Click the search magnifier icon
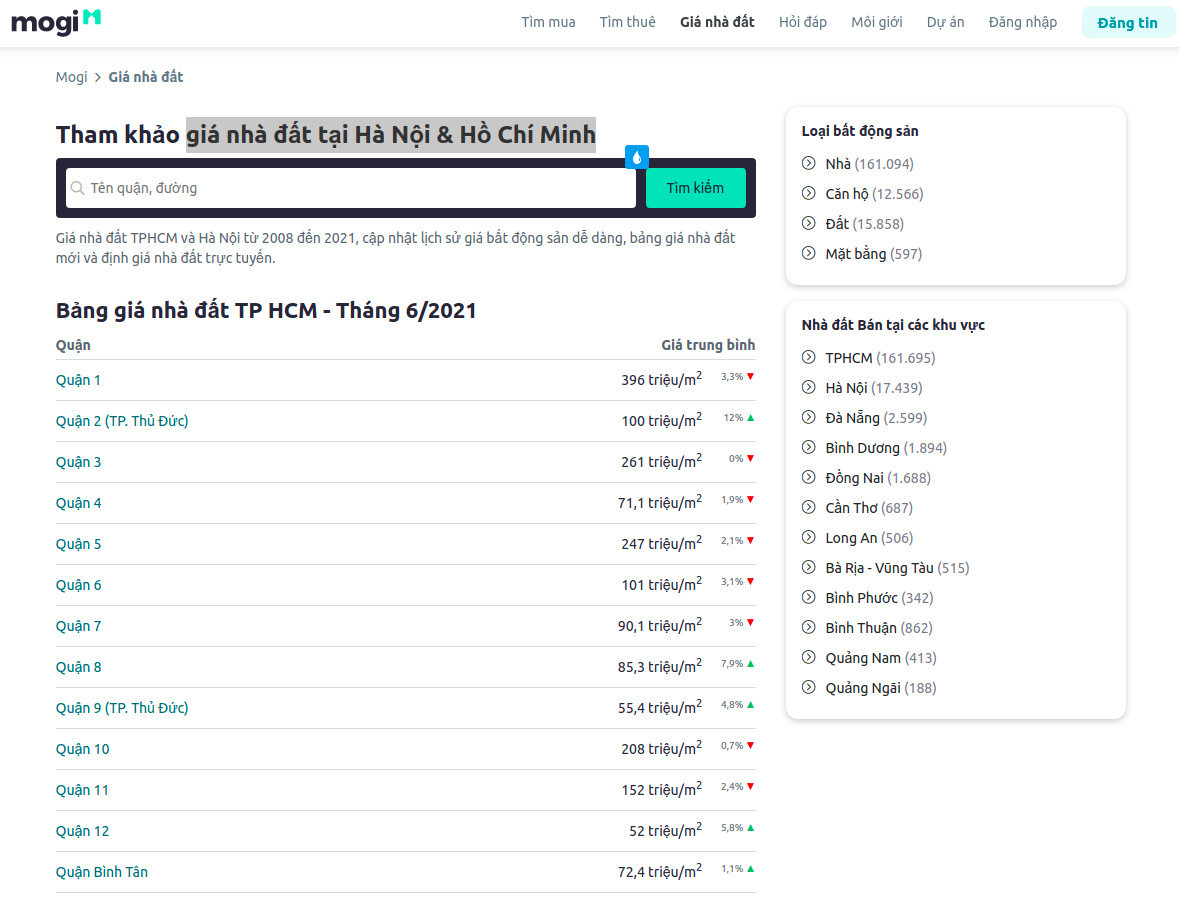Image resolution: width=1179 pixels, height=897 pixels. click(77, 188)
